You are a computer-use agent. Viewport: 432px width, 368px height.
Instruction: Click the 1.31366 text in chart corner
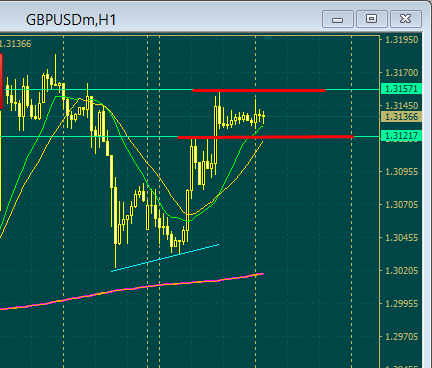click(16, 44)
